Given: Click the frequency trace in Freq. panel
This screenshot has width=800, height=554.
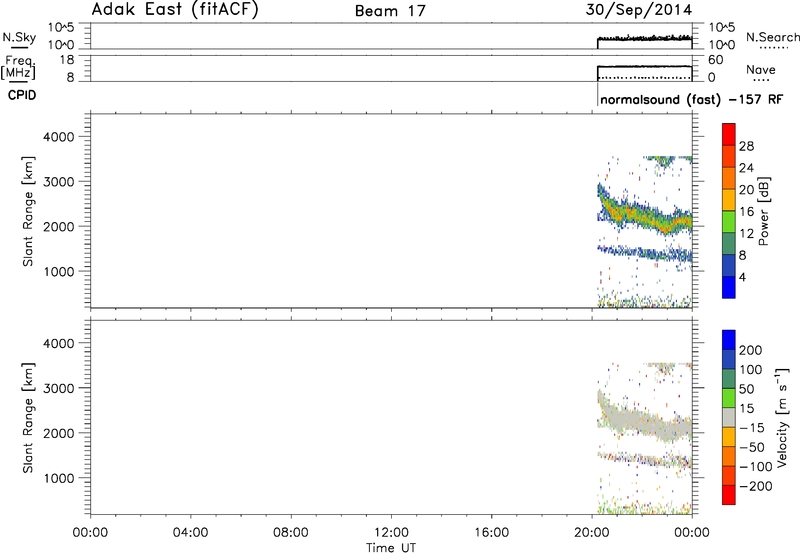Looking at the screenshot, I should 644,66.
